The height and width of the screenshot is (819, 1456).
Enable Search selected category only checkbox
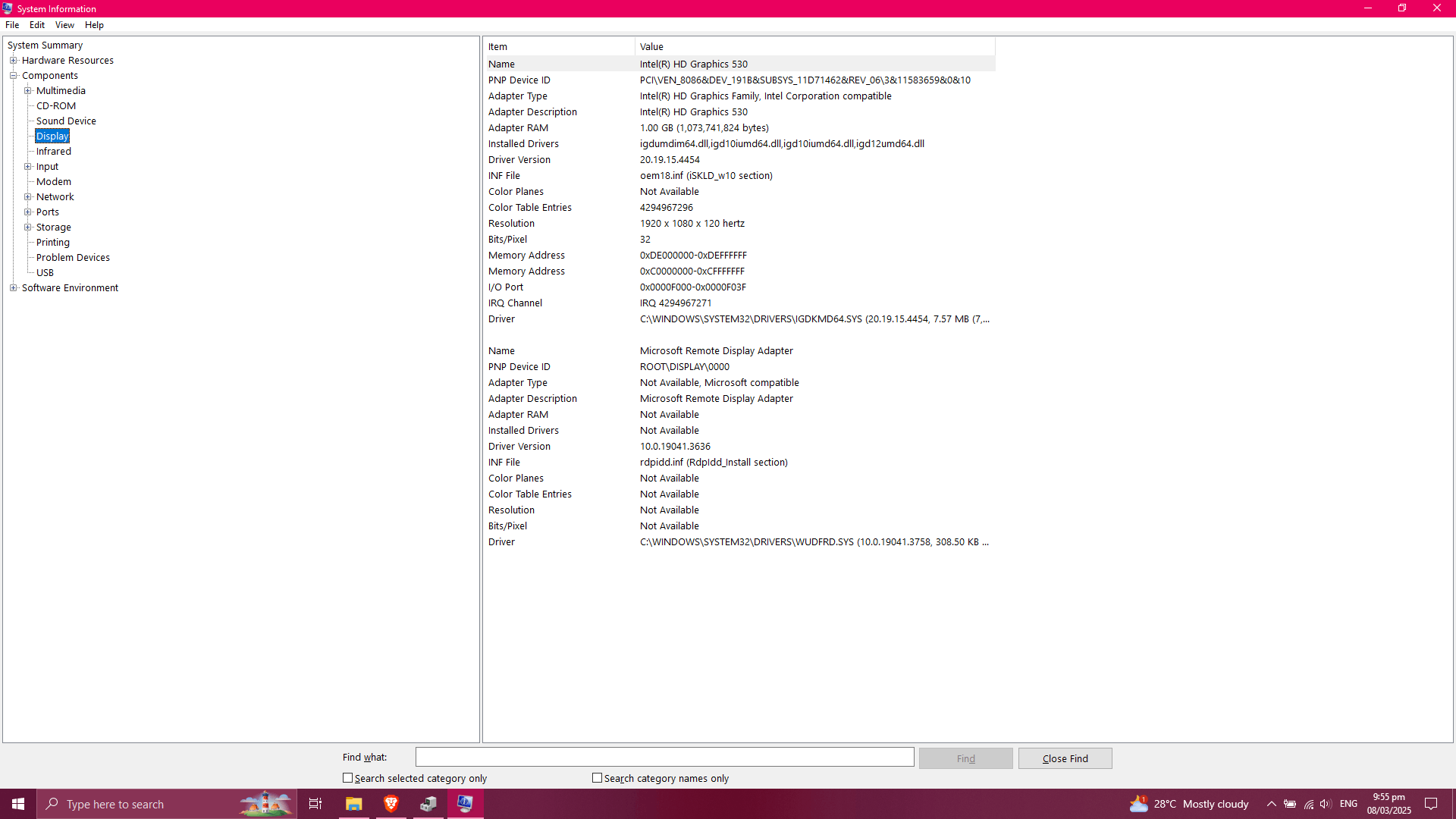pos(348,778)
